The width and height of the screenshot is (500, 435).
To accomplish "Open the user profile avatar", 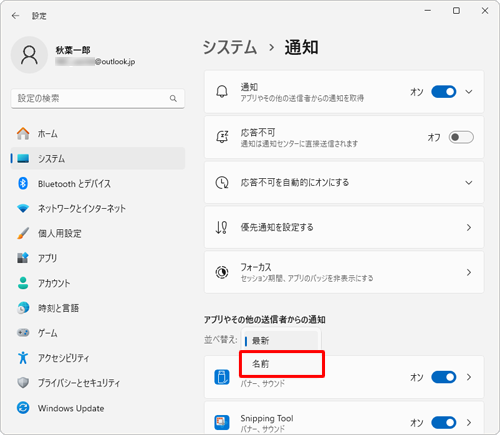I will pyautogui.click(x=29, y=55).
